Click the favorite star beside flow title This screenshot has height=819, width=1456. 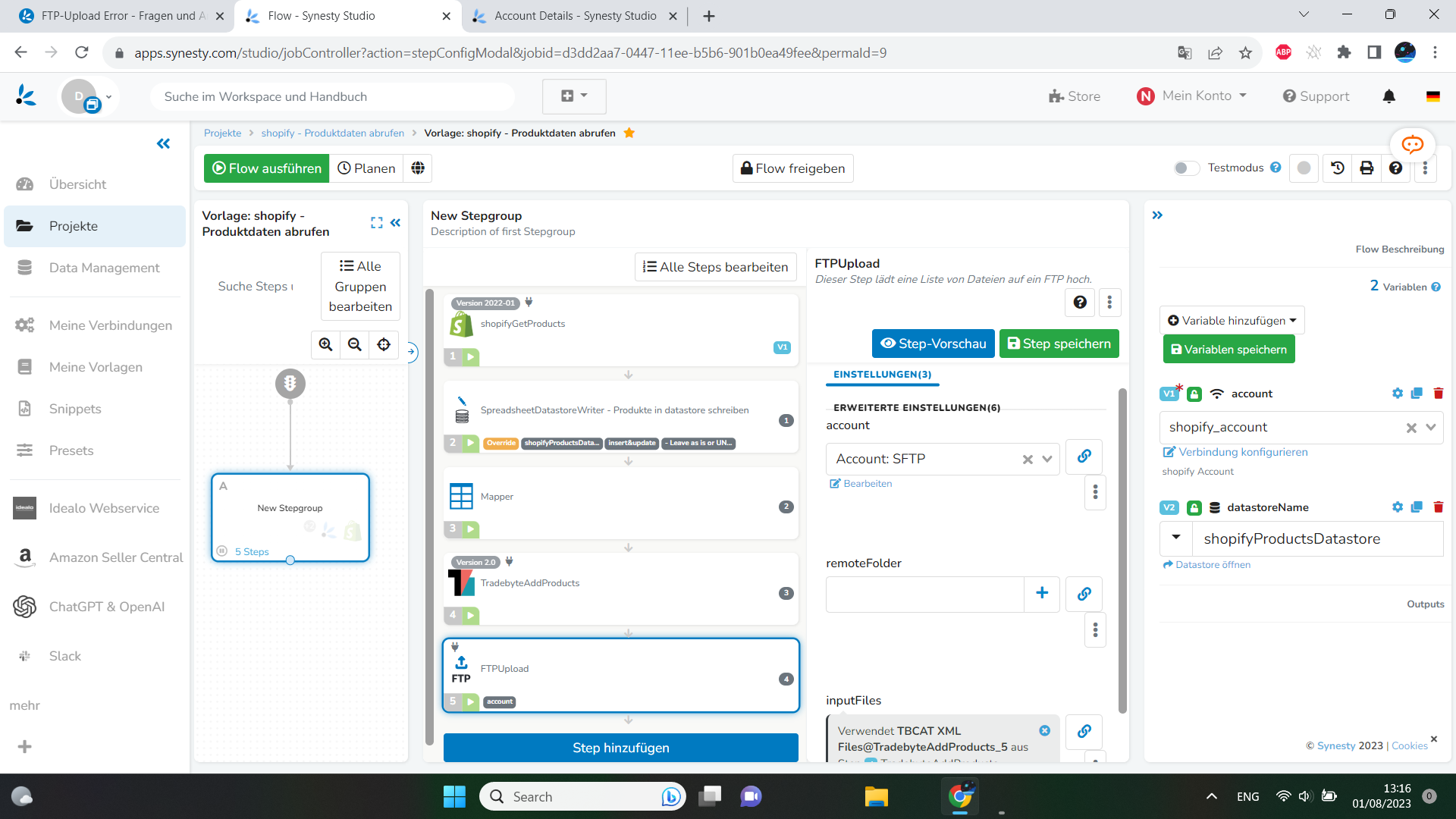[629, 133]
